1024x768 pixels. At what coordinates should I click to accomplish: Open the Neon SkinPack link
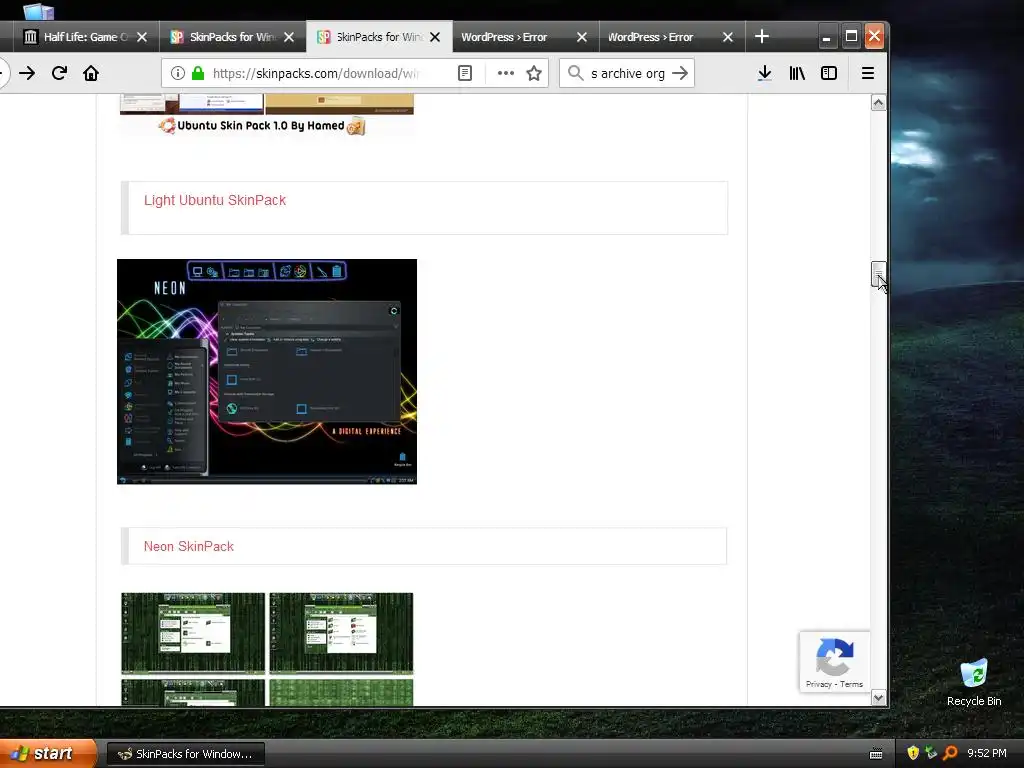[x=189, y=547]
